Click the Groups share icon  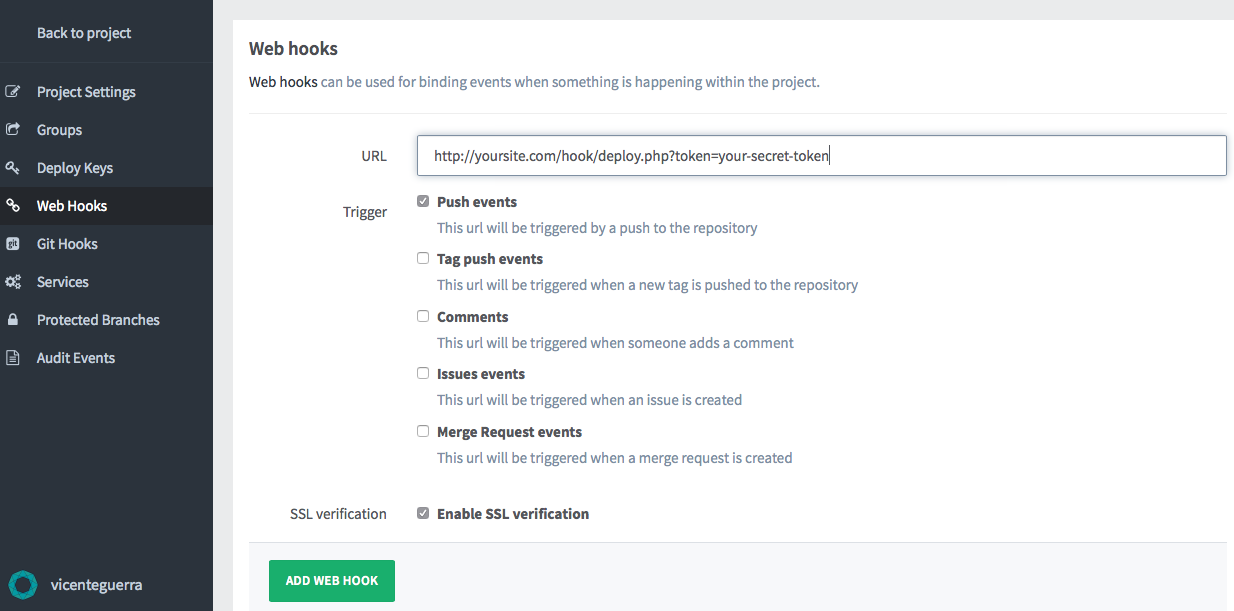point(13,130)
